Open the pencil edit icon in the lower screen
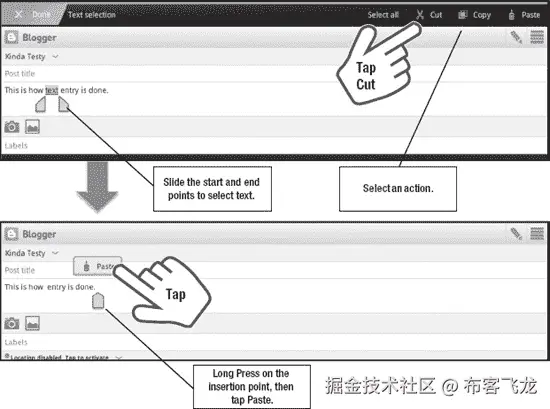550x409 pixels. click(x=516, y=233)
